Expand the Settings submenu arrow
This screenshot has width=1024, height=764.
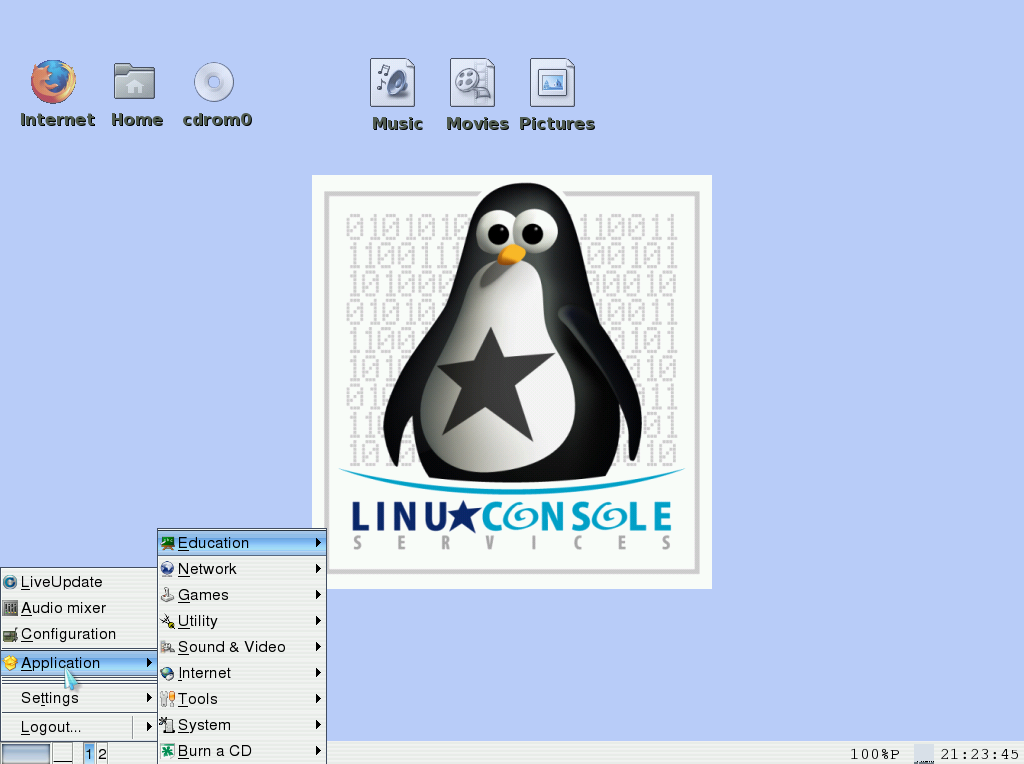[x=149, y=698]
